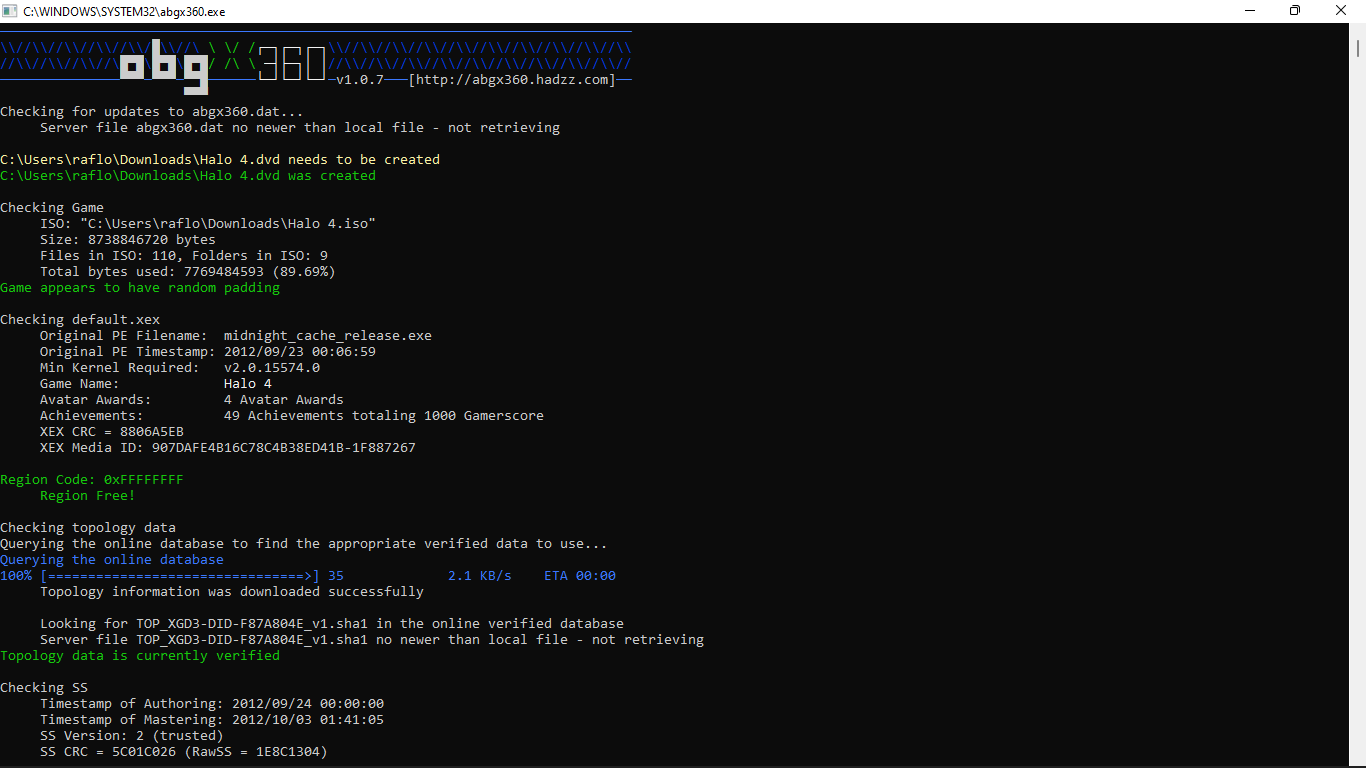The width and height of the screenshot is (1366, 768).
Task: Click green 'Halo 4.dvd was created' line
Action: point(188,176)
